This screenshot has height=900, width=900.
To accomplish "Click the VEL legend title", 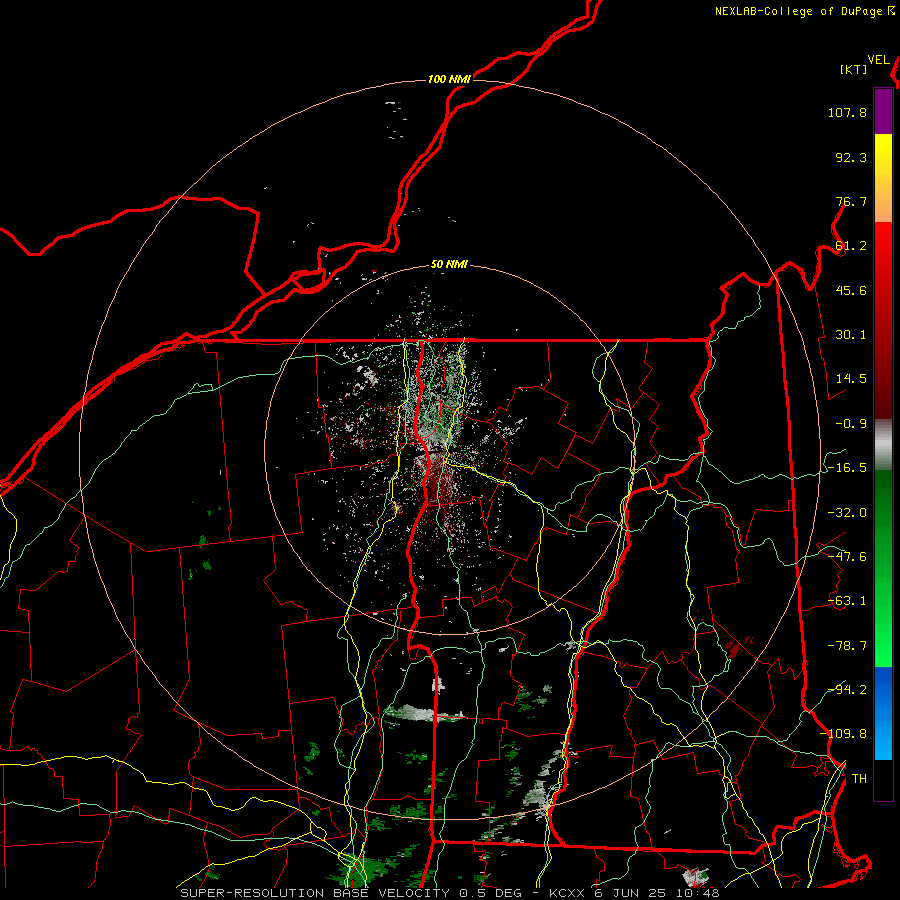I will [878, 60].
